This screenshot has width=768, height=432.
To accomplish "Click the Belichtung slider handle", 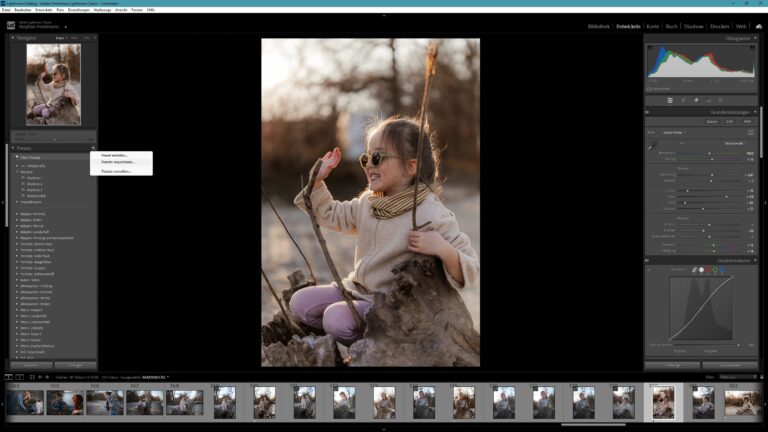I will [712, 175].
